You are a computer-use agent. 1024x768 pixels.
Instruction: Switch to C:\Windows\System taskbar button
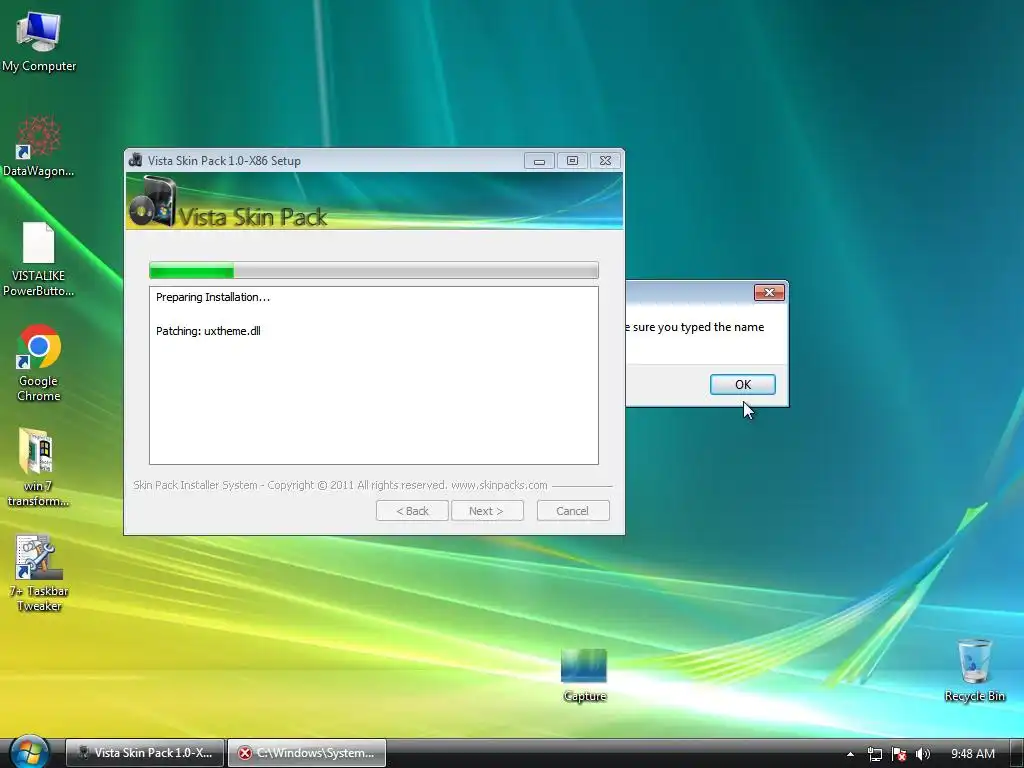point(307,752)
